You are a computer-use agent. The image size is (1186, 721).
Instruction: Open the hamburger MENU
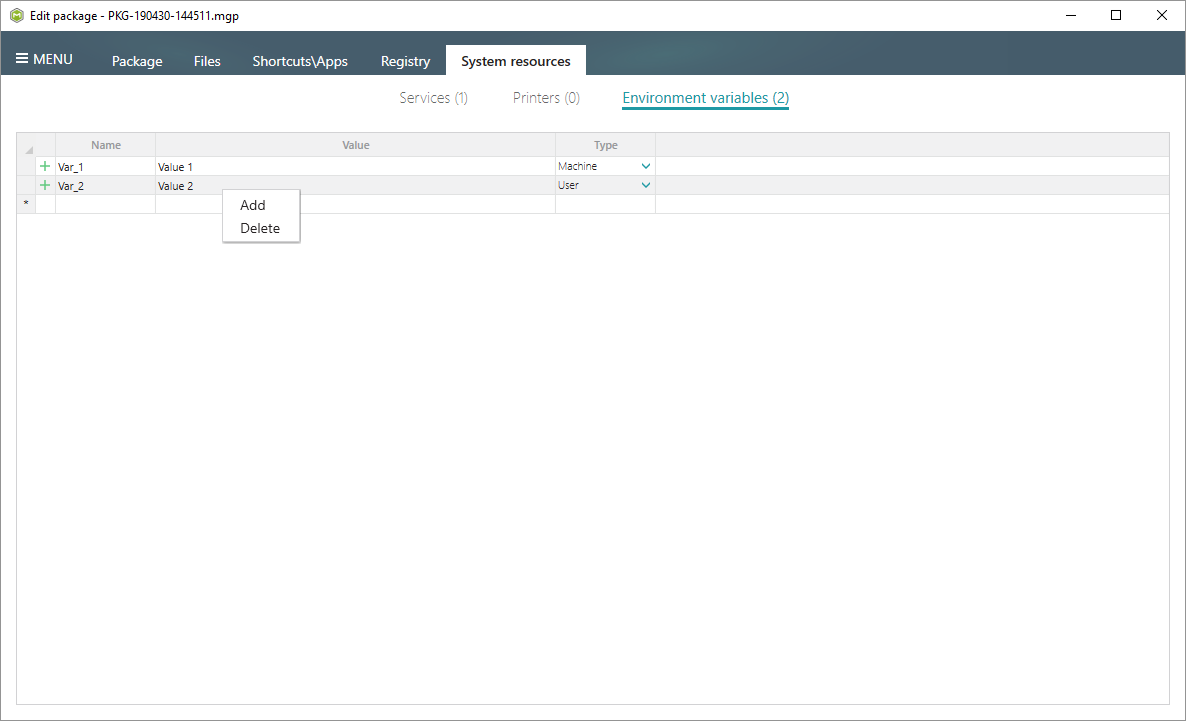44,59
